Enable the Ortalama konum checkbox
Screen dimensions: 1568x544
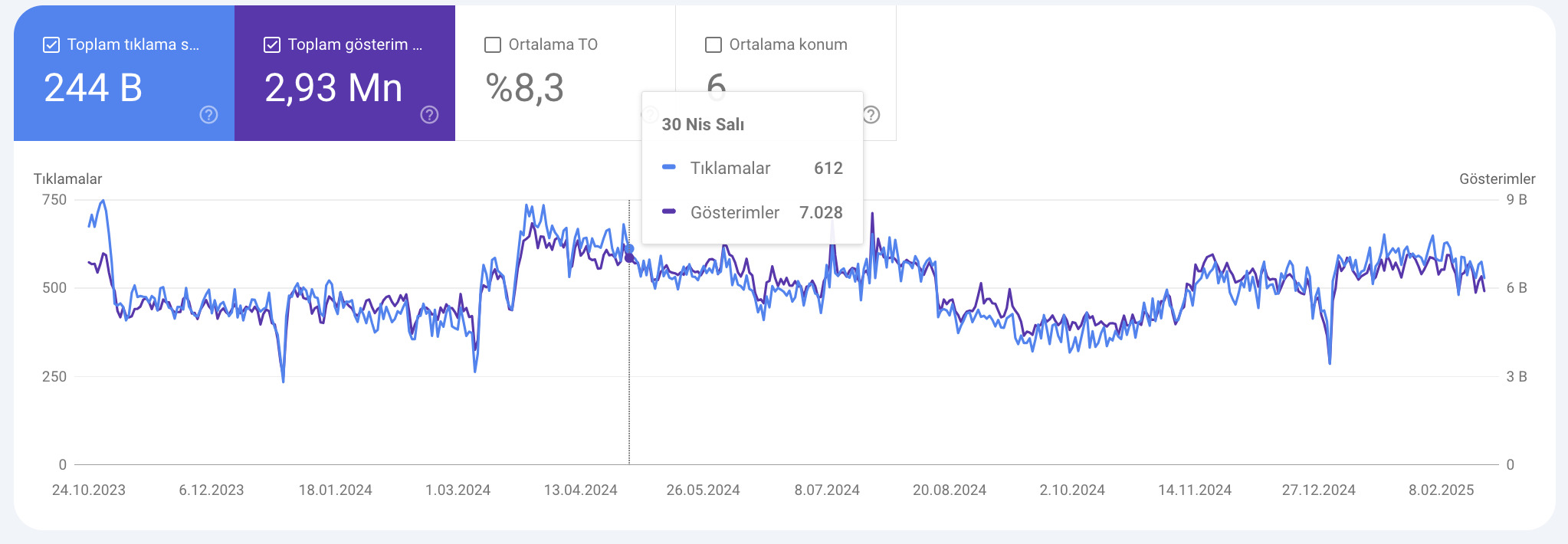pos(713,45)
